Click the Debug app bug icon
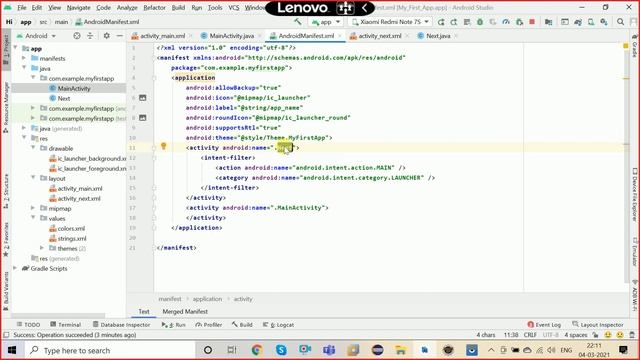This screenshot has width=640, height=360. [x=480, y=22]
